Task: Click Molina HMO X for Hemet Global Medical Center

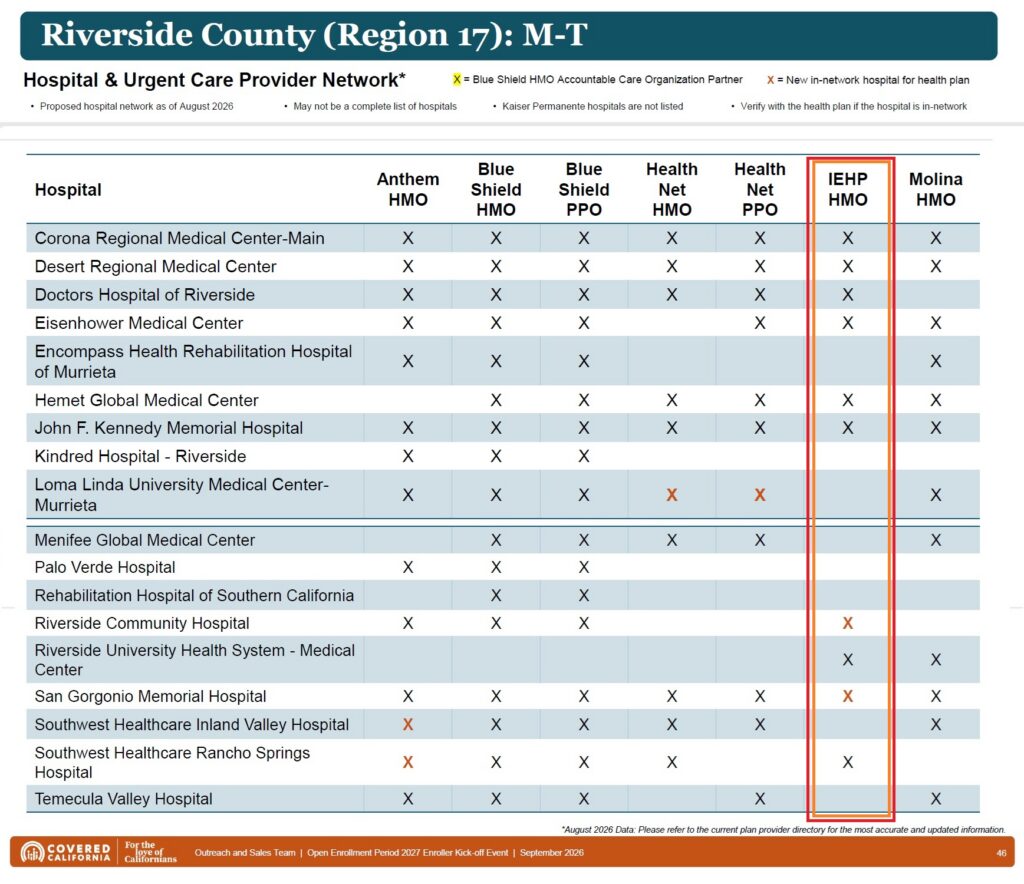Action: click(x=936, y=400)
